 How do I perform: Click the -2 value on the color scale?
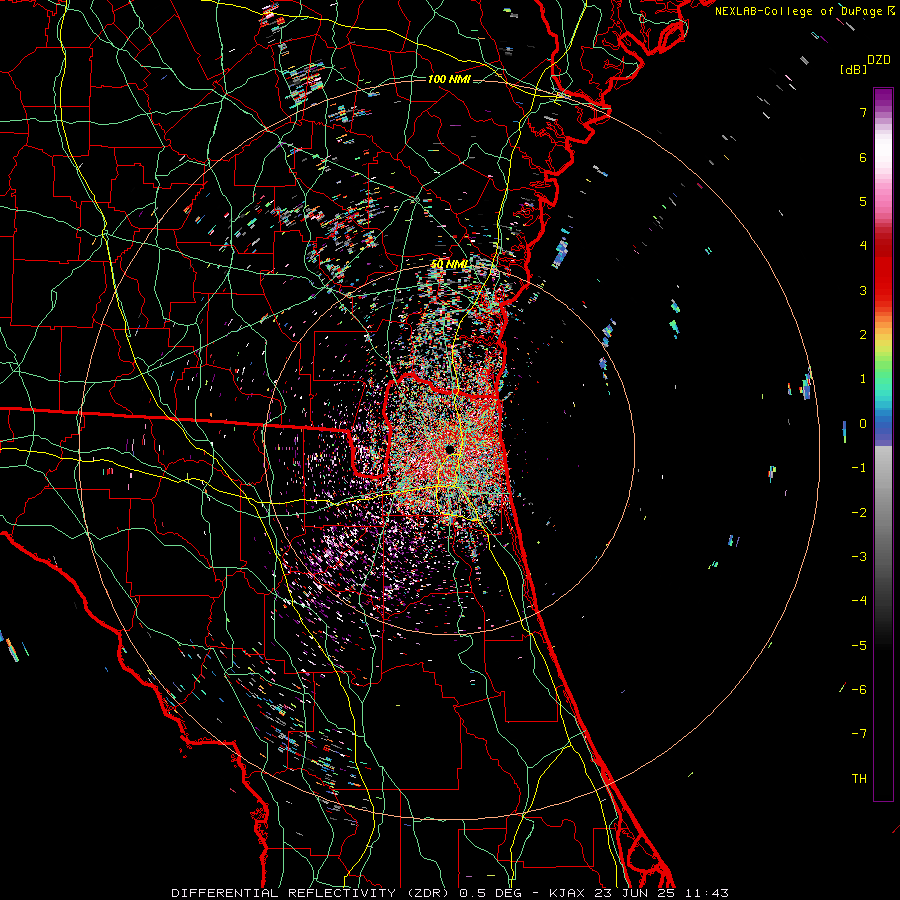[859, 513]
